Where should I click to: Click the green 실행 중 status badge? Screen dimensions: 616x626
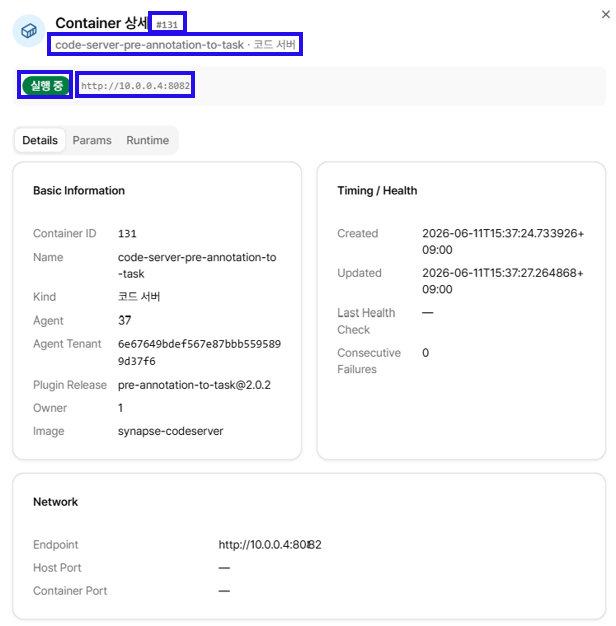pos(46,85)
